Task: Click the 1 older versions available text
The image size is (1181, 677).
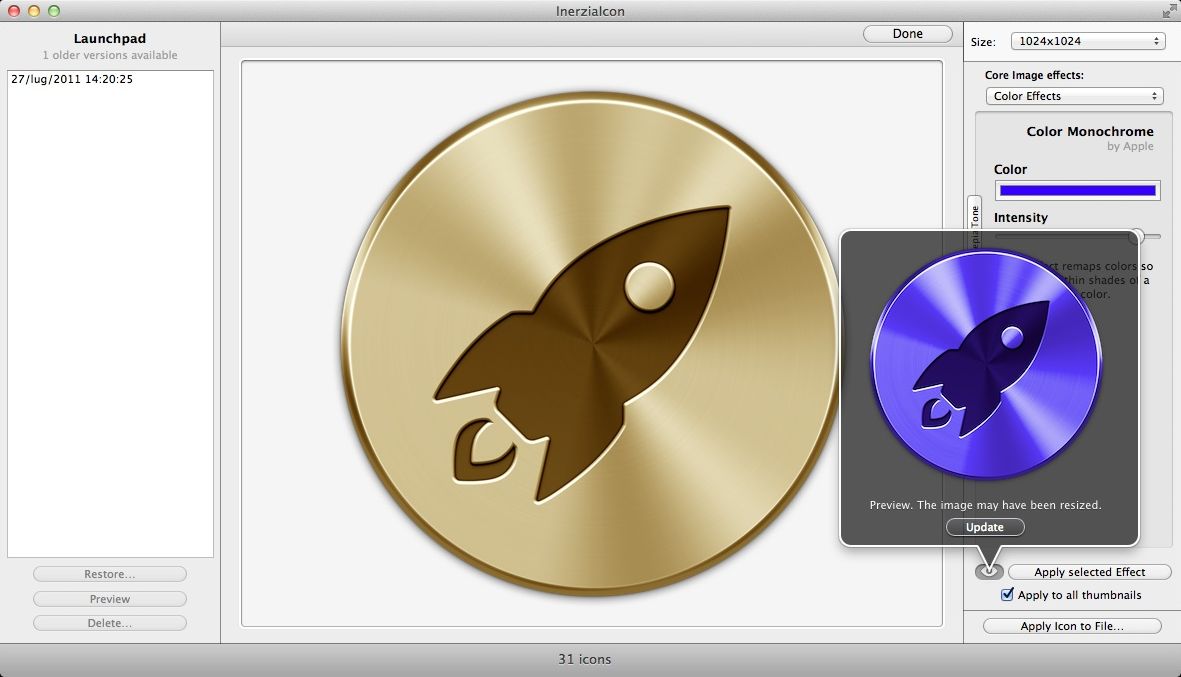Action: click(x=110, y=55)
